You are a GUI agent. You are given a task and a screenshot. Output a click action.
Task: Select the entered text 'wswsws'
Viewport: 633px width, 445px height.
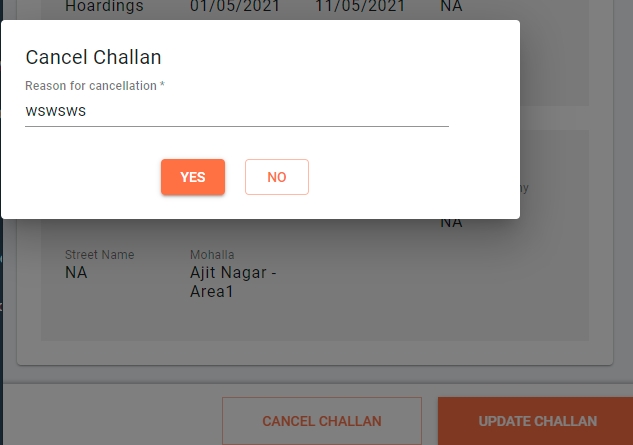tap(56, 111)
